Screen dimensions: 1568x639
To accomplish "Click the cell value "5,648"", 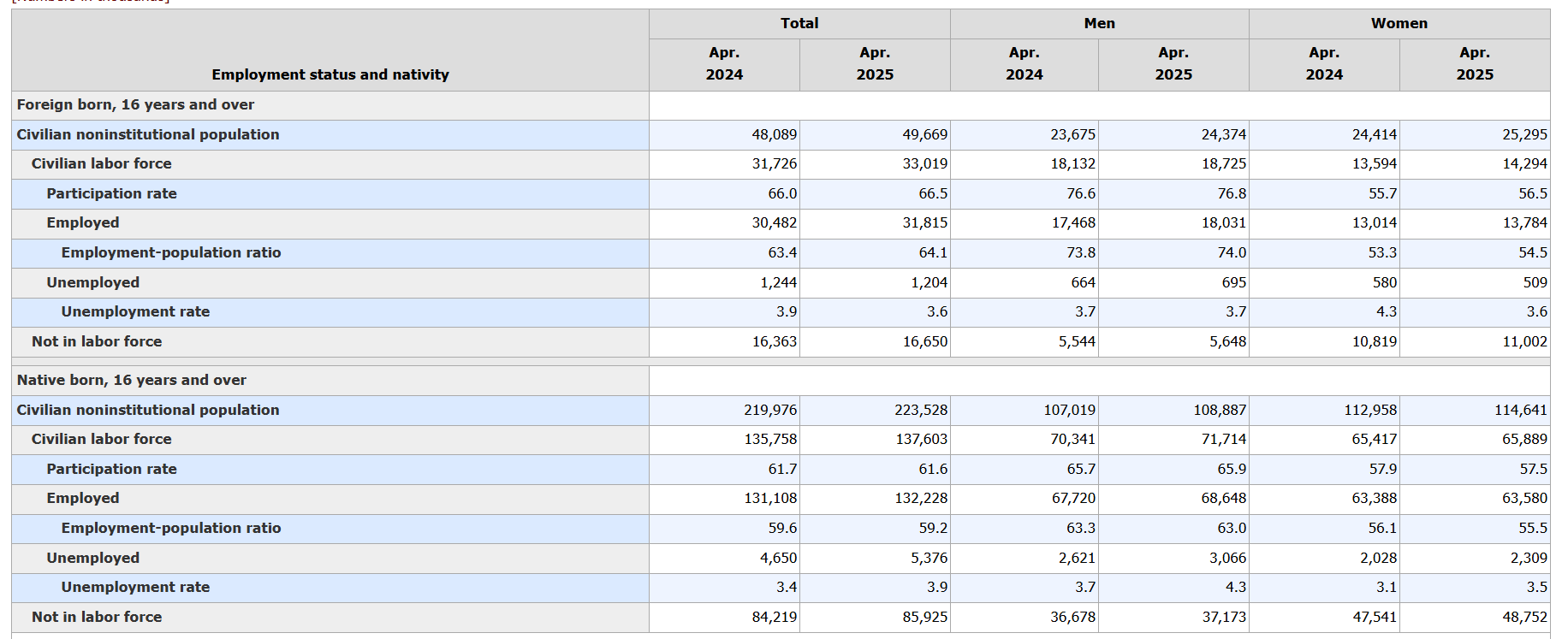I will click(x=1228, y=341).
